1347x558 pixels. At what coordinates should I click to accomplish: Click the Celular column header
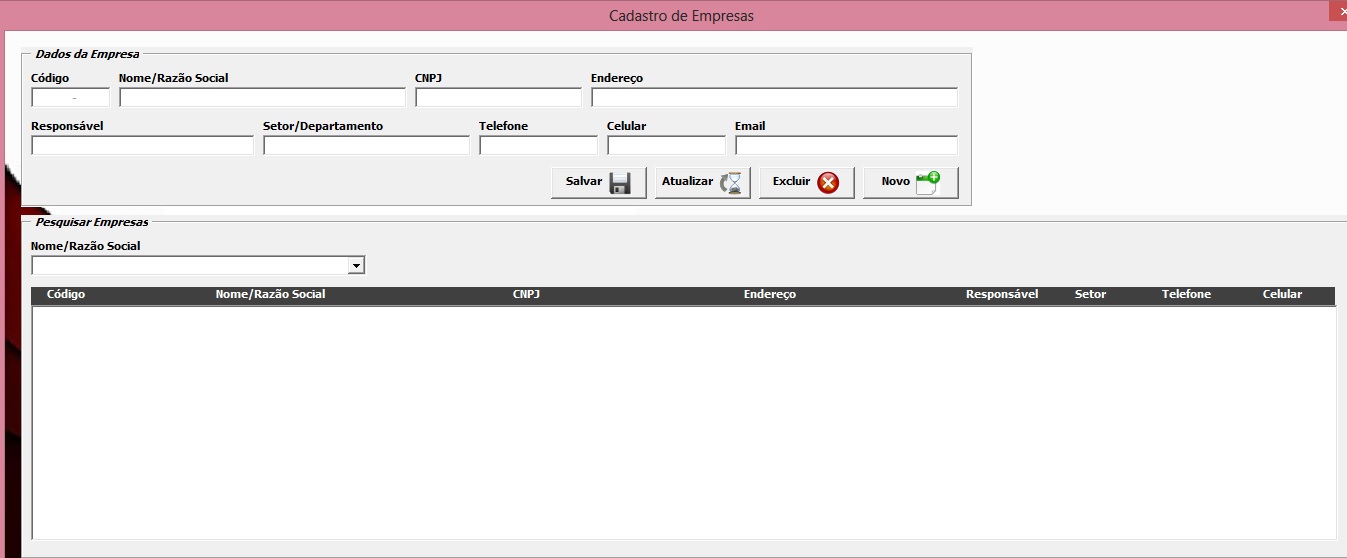1282,295
